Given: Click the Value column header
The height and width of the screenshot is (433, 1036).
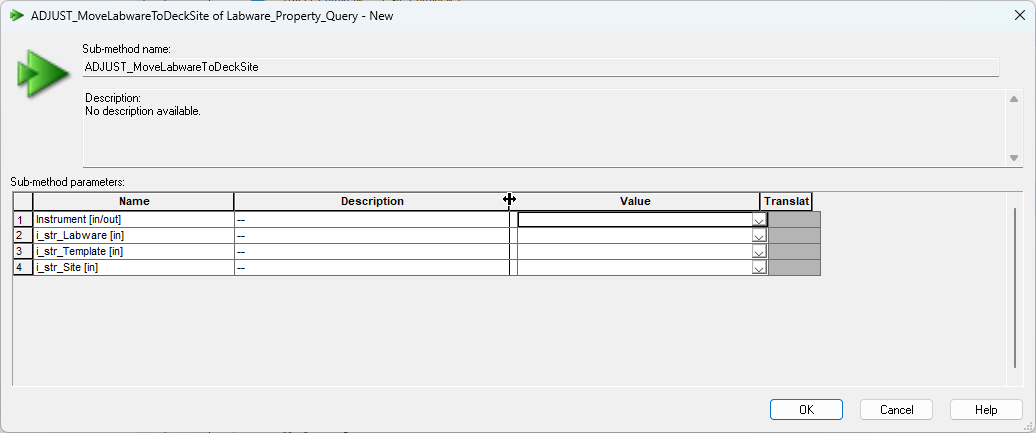Looking at the screenshot, I should click(635, 201).
